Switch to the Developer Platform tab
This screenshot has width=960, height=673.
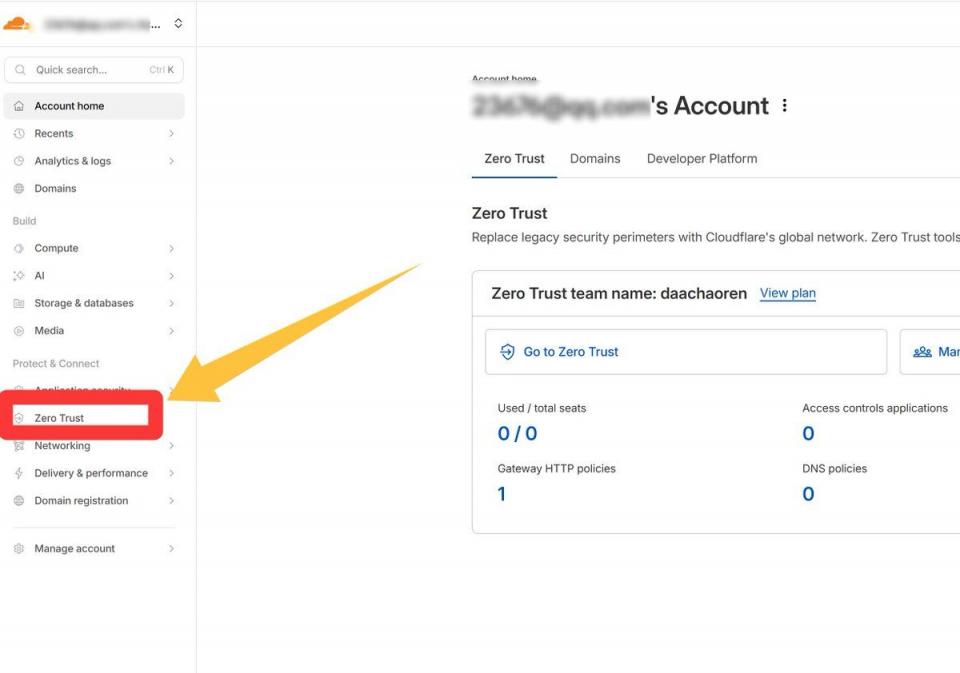(x=701, y=159)
